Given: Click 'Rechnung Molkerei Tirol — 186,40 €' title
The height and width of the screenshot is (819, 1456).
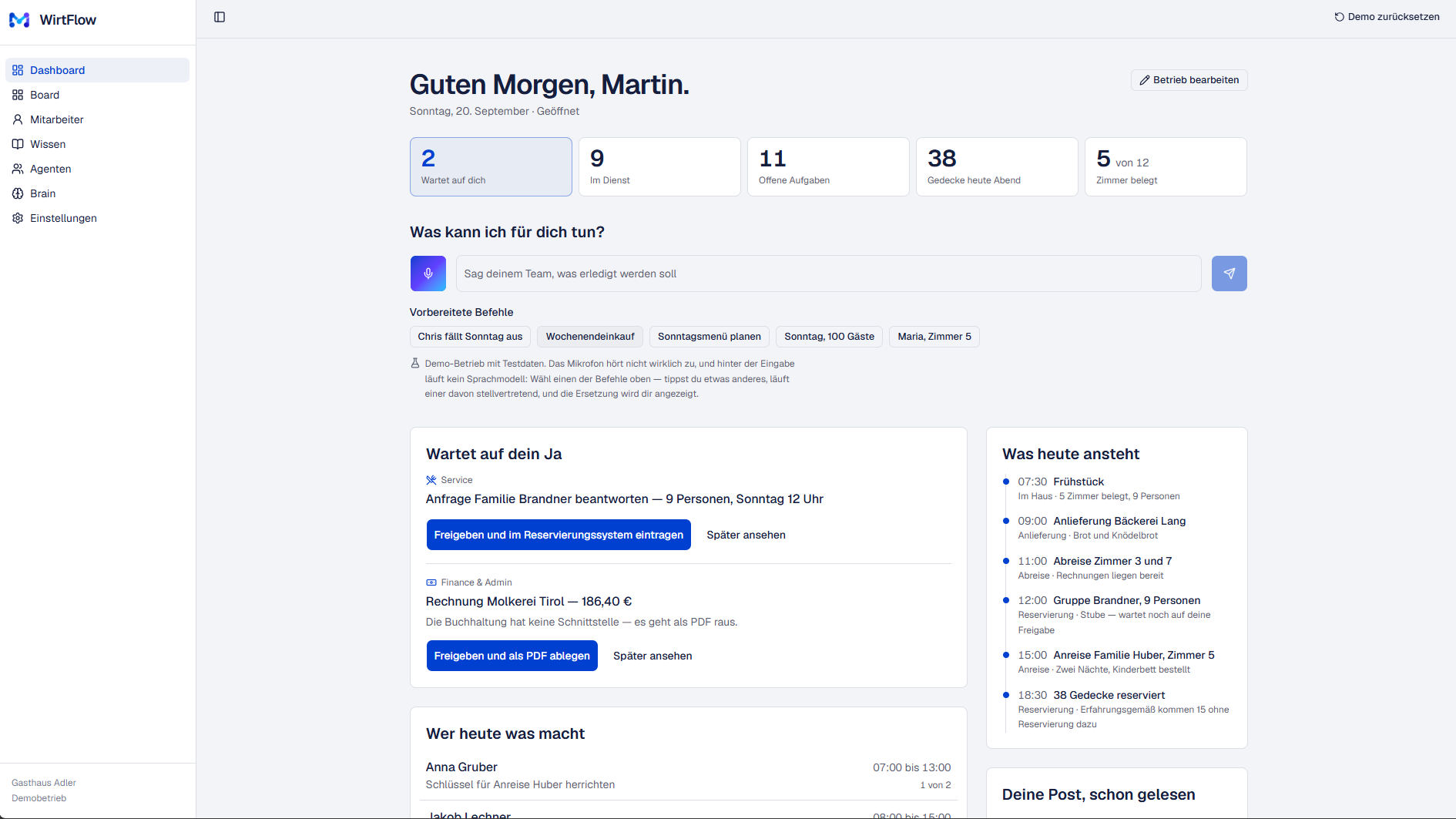Looking at the screenshot, I should pos(528,602).
